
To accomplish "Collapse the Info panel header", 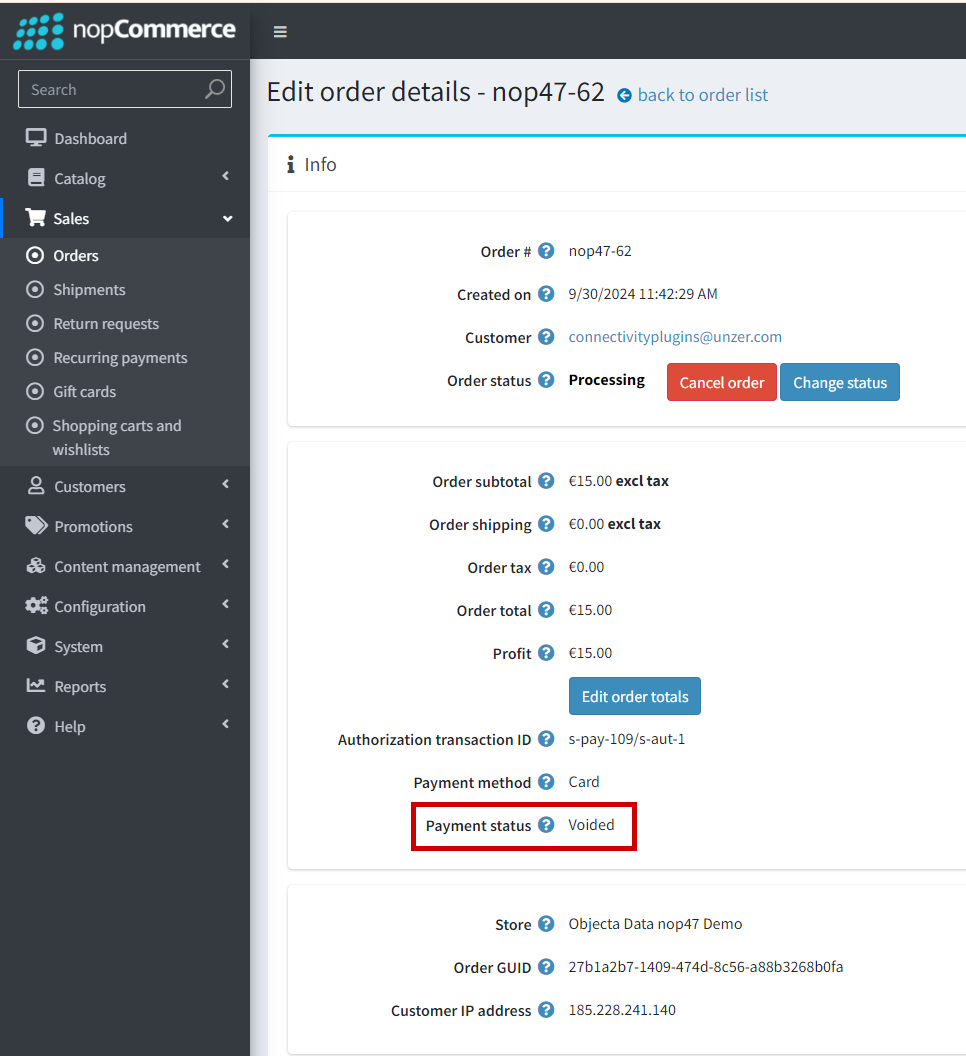I will [616, 164].
